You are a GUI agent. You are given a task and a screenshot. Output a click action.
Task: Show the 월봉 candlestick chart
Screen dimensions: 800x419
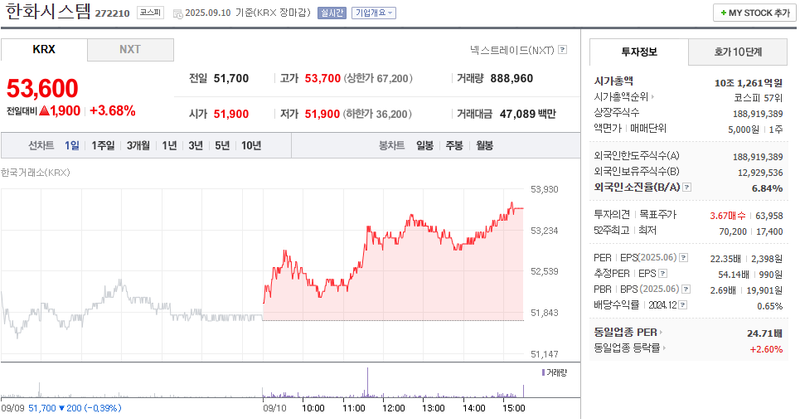[x=485, y=145]
